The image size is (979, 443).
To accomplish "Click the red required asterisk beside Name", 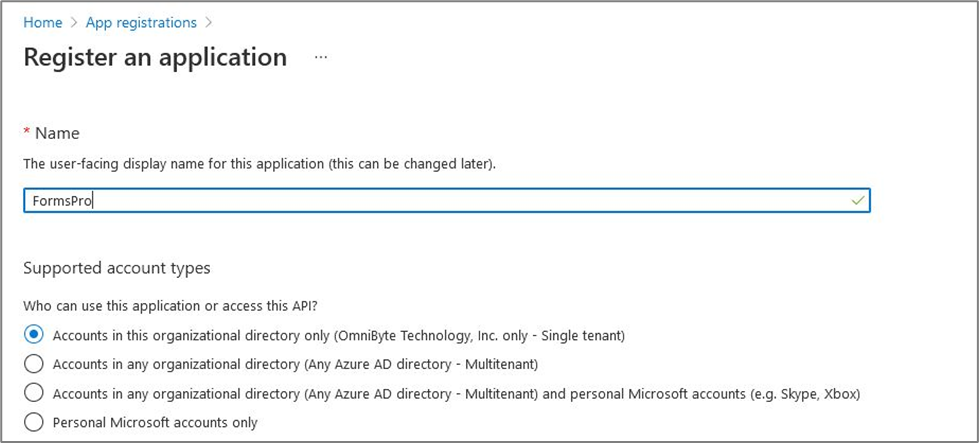I will (x=27, y=132).
